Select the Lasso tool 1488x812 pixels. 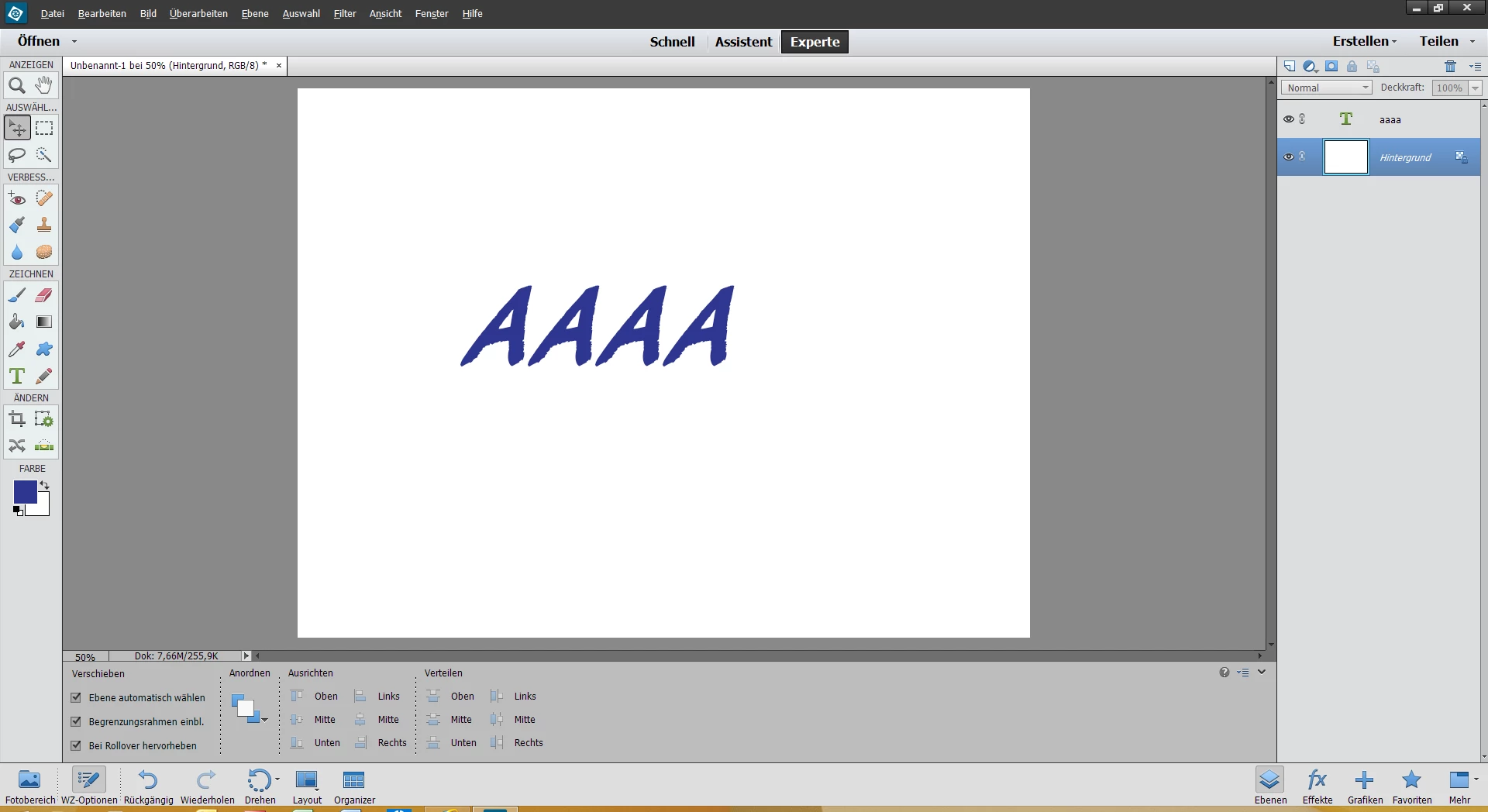(17, 155)
